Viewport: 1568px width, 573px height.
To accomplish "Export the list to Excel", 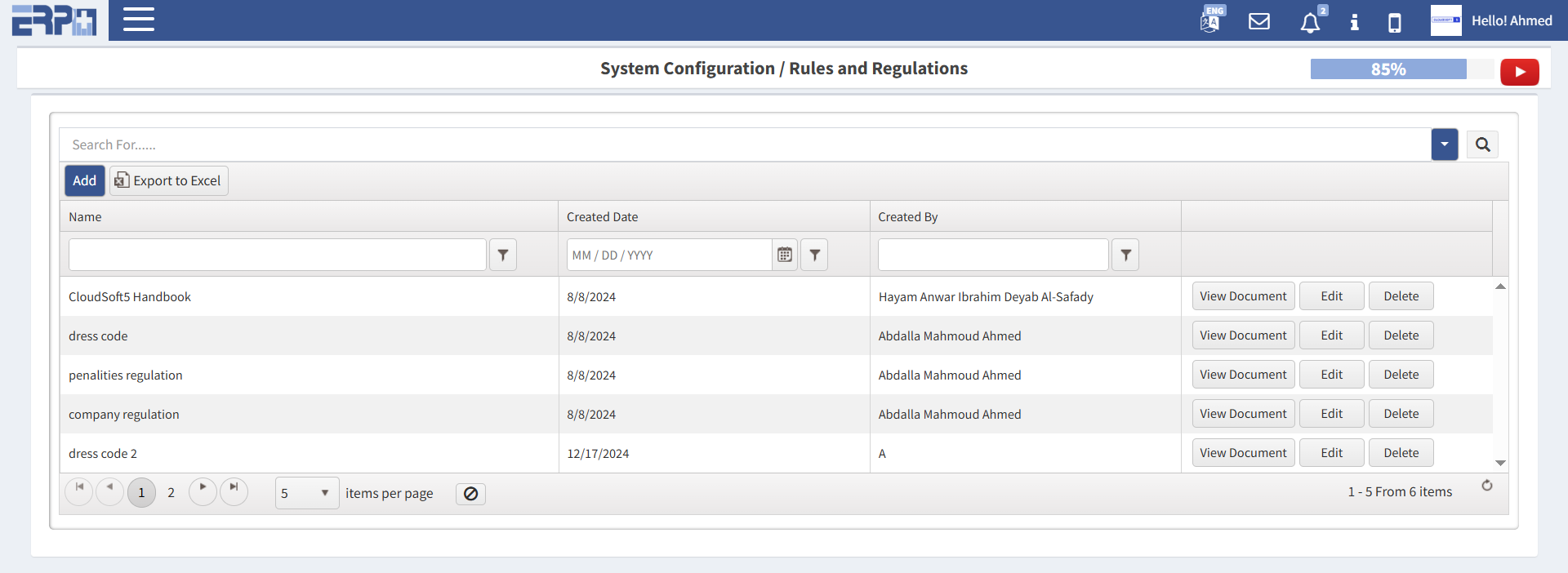I will pyautogui.click(x=169, y=180).
